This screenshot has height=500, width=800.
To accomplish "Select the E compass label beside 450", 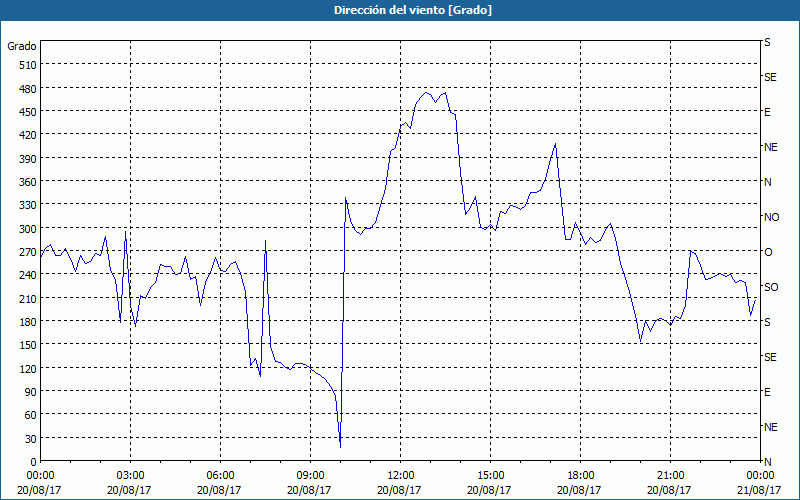I will (767, 112).
